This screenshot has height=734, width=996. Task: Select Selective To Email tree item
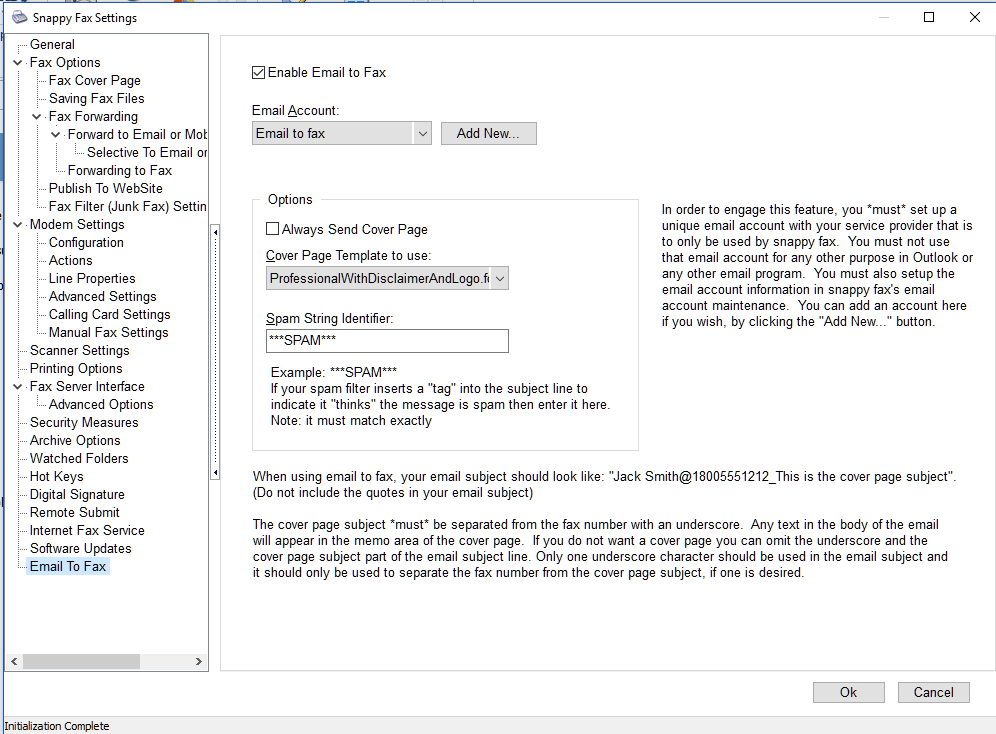pyautogui.click(x=147, y=152)
